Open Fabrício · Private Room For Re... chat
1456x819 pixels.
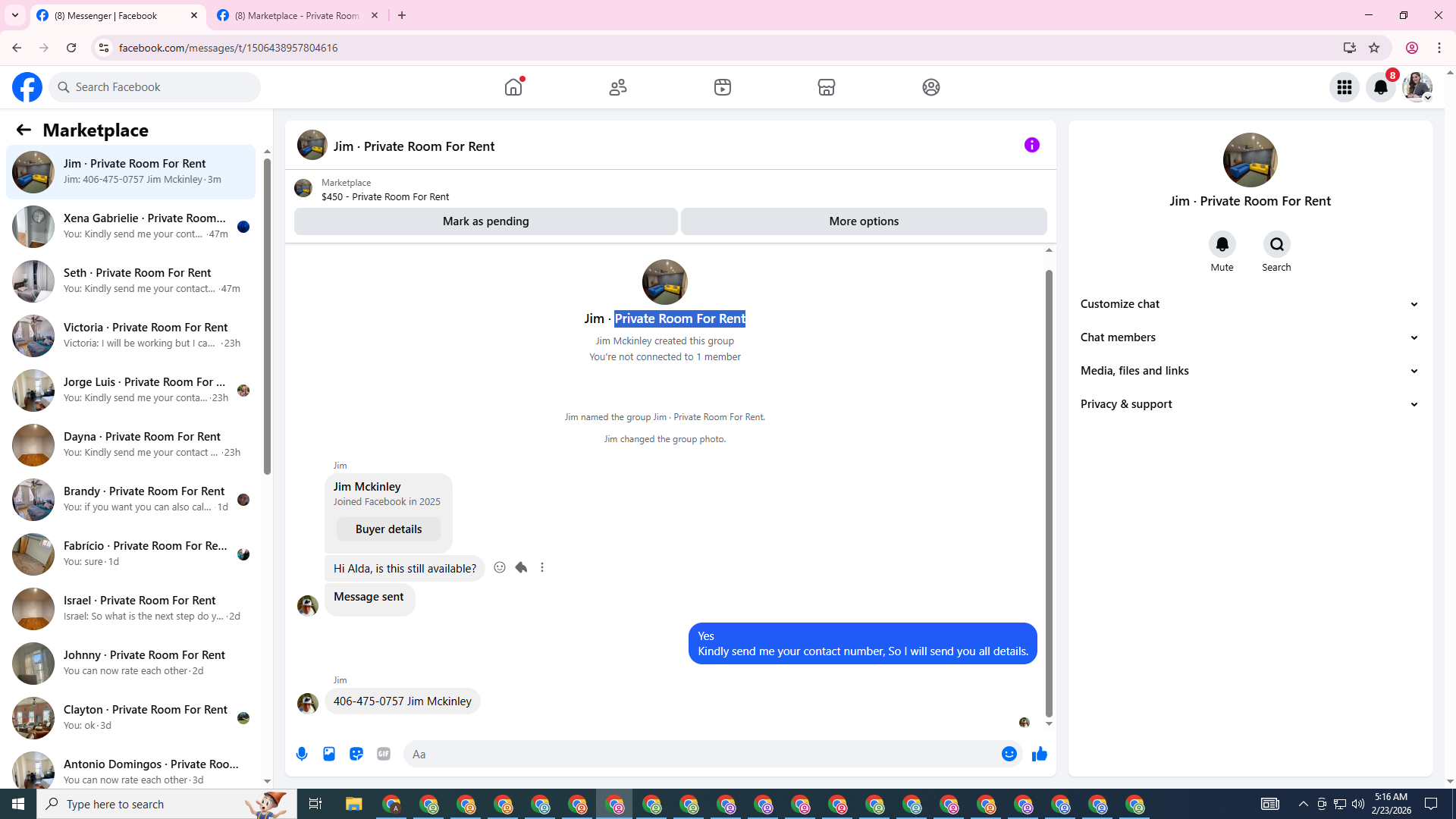point(131,554)
